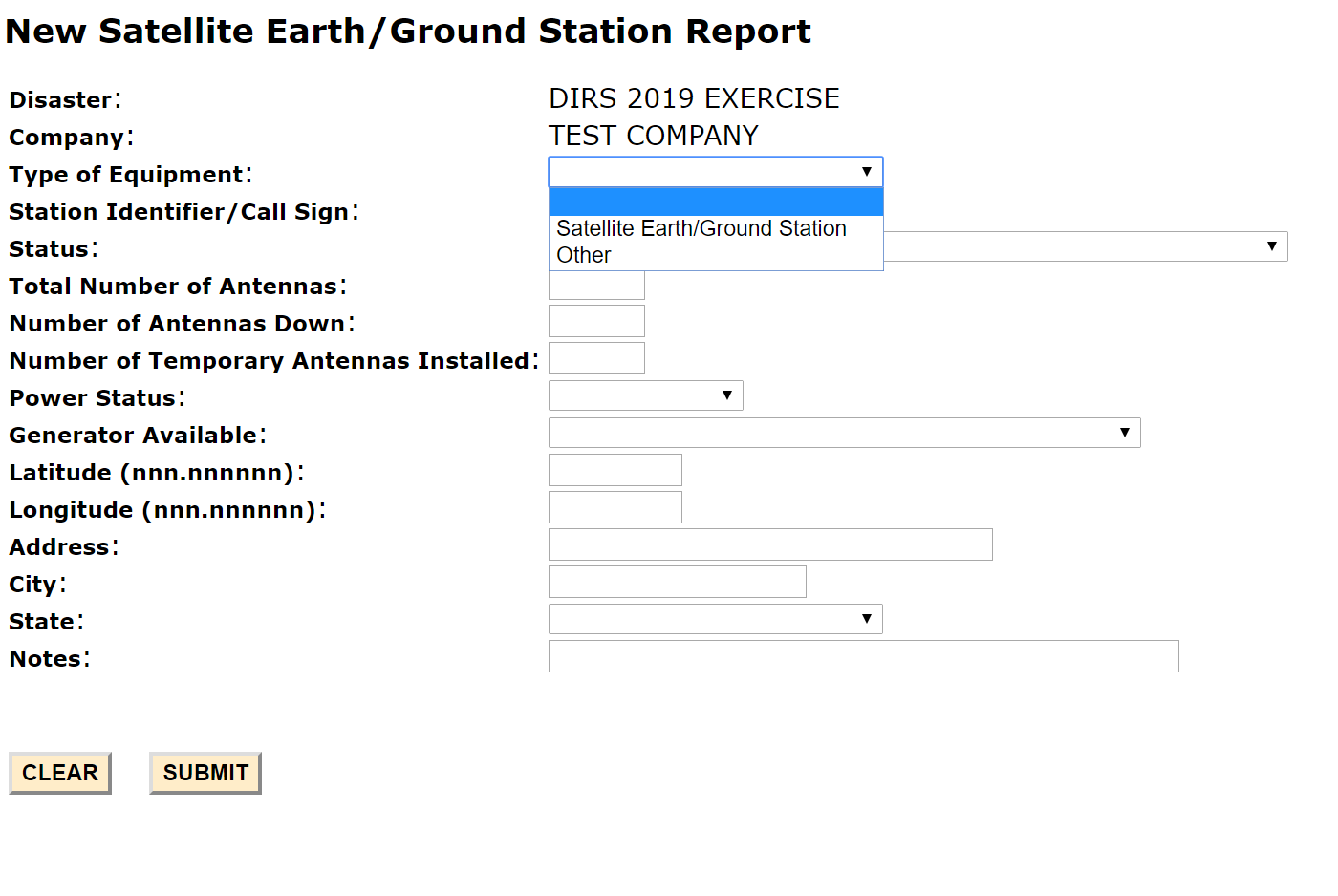The width and height of the screenshot is (1338, 896).
Task: Click the Total Number of Antennas field
Action: (x=596, y=286)
